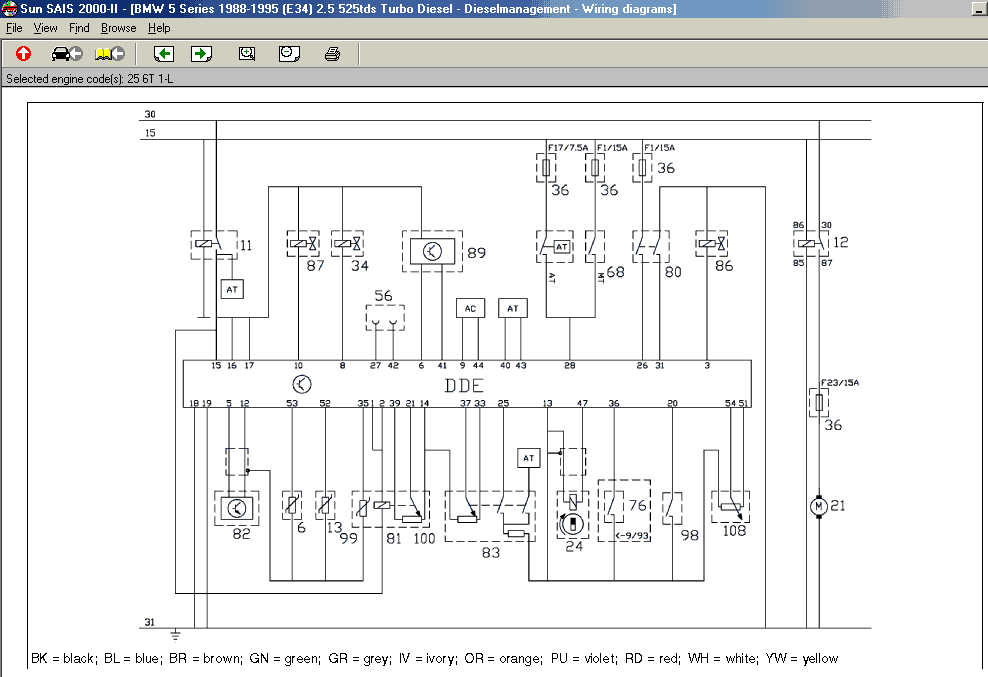Image resolution: width=988 pixels, height=677 pixels.
Task: Click 'BL = blue' in the color legend
Action: coord(132,659)
